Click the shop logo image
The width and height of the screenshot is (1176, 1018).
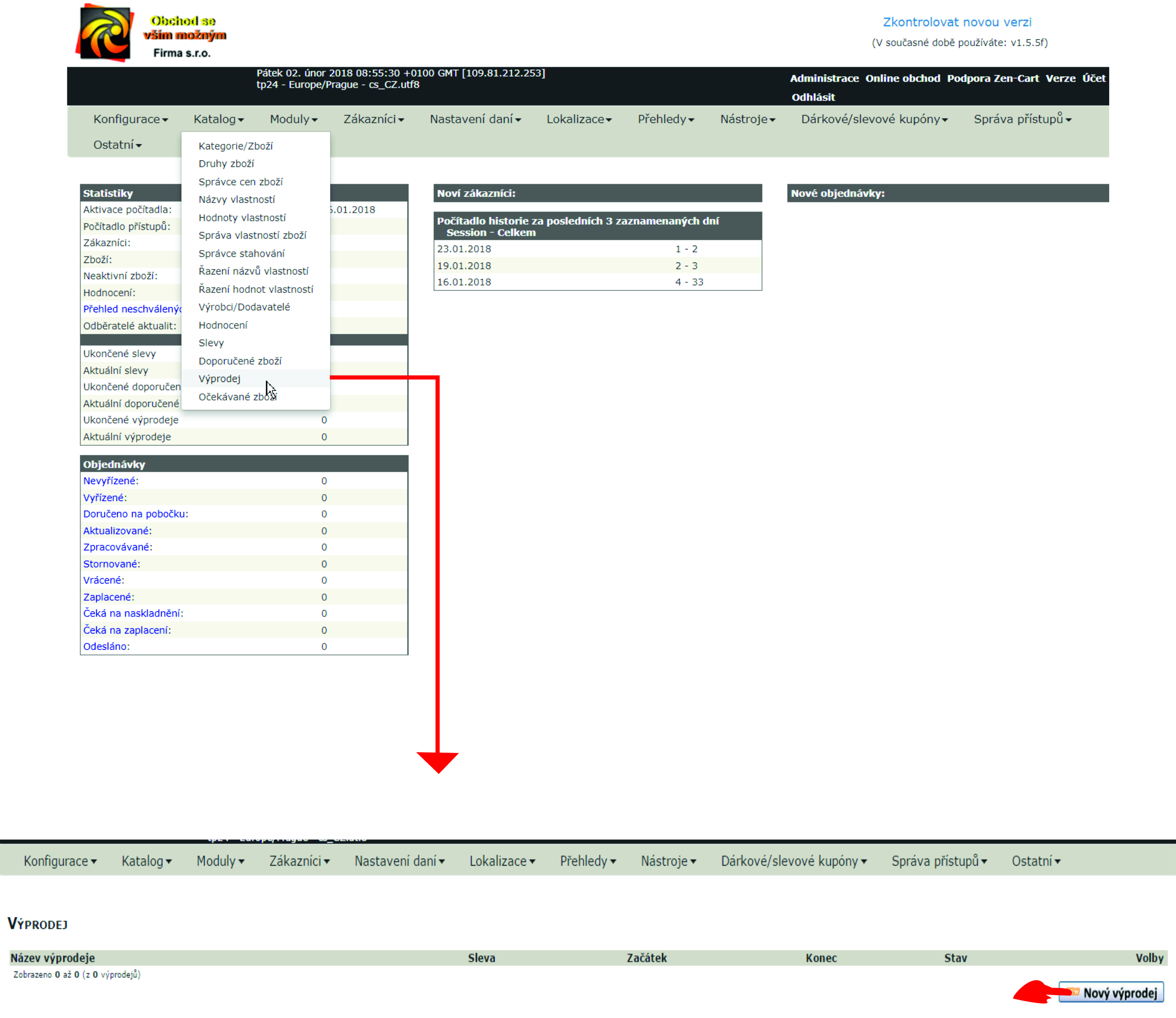tap(105, 33)
